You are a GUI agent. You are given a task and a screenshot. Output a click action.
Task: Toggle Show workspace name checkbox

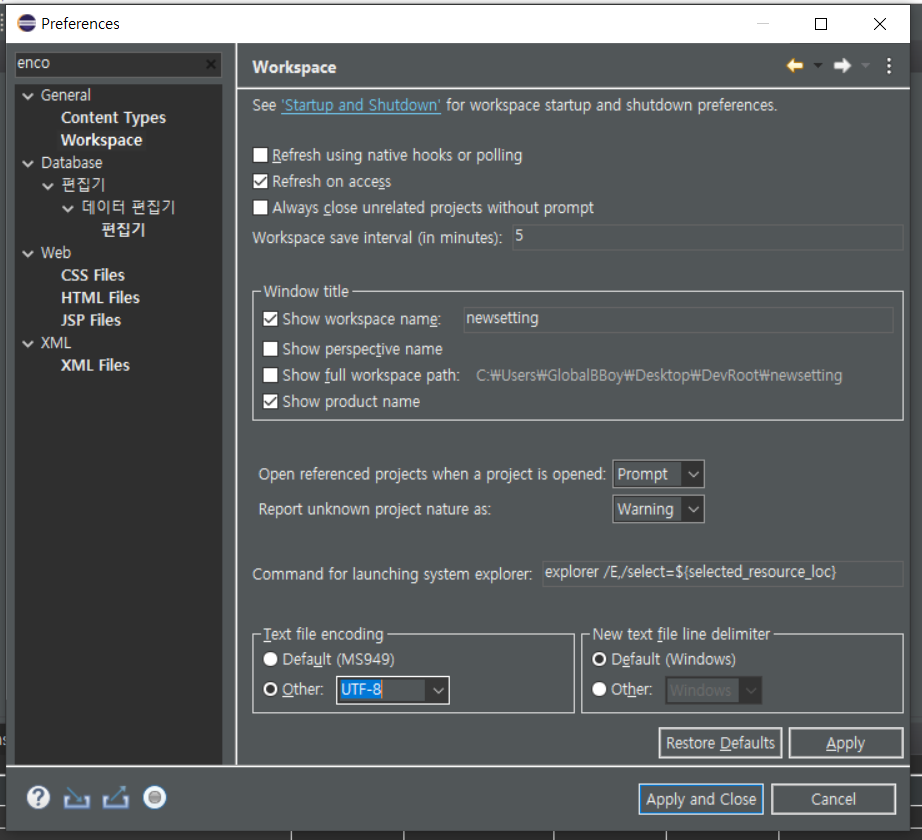(270, 319)
